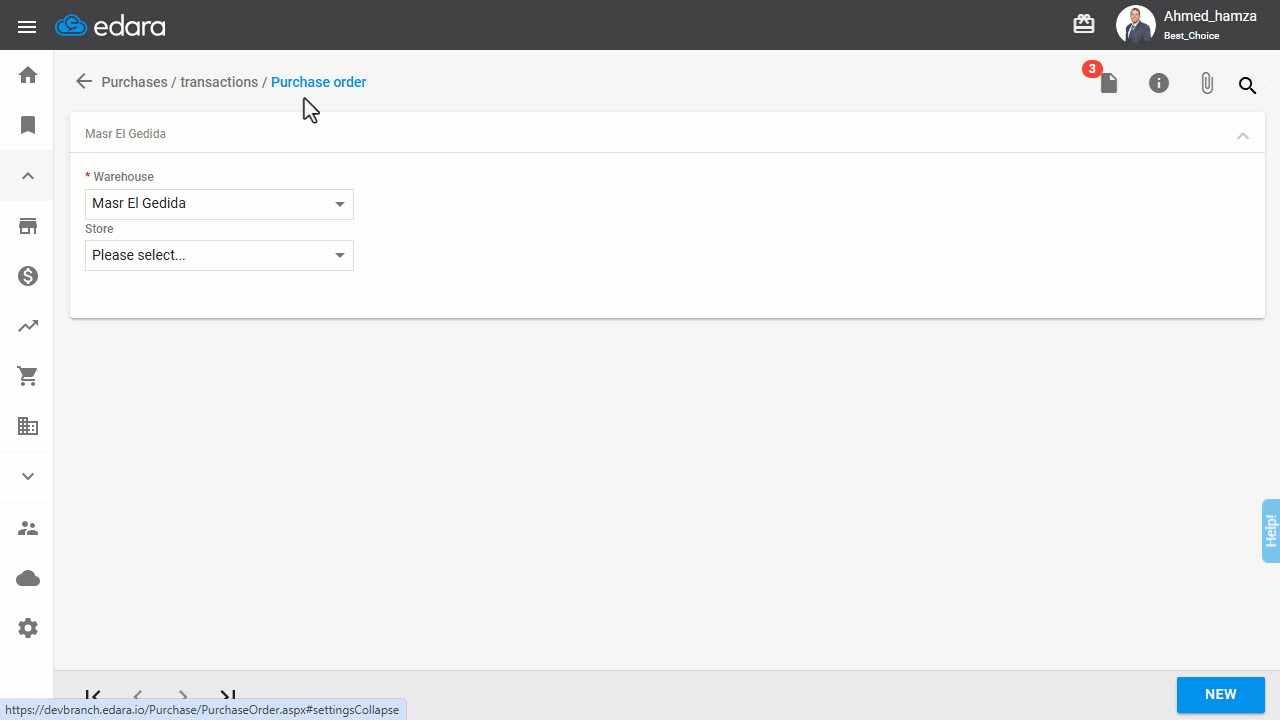Expand sidebar with the down chevron
The width and height of the screenshot is (1280, 720).
pos(28,477)
